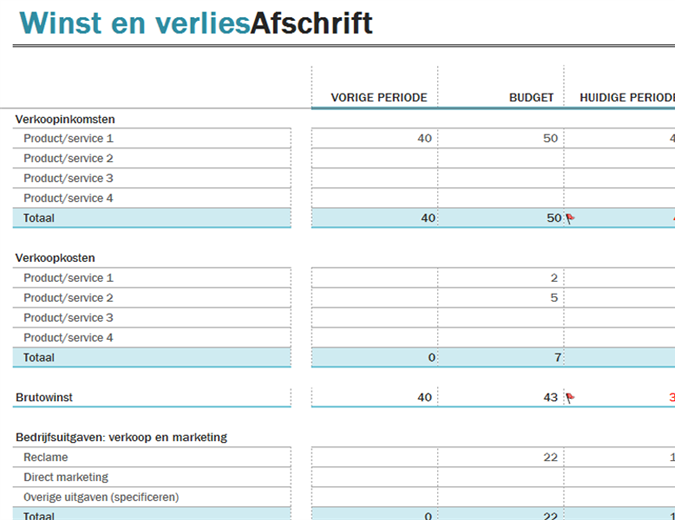Viewport: 675px width, 520px height.
Task: Select Product/service 2 under Verkoopinkomsten
Action: tap(68, 158)
